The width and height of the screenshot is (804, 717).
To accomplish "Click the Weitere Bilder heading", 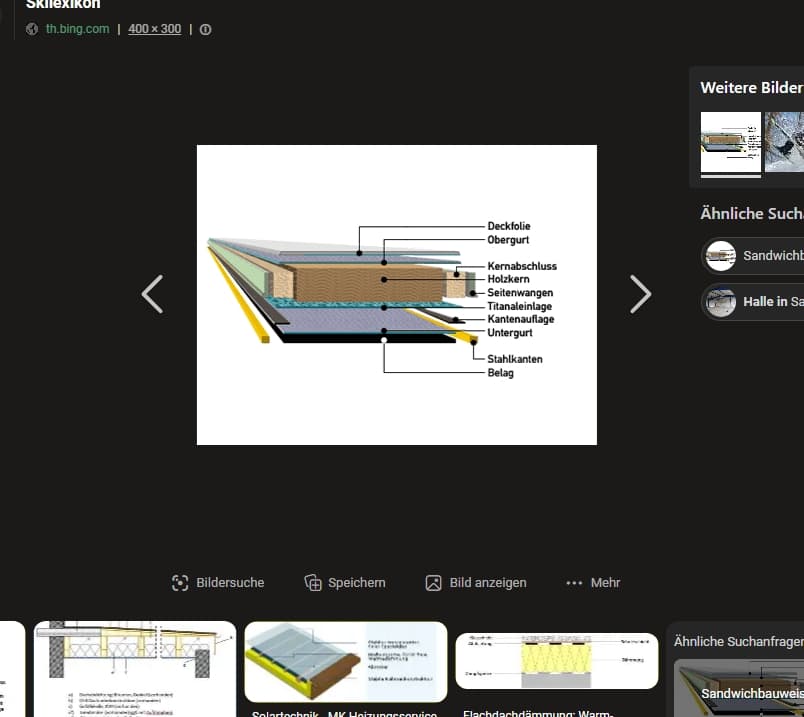I will click(752, 88).
